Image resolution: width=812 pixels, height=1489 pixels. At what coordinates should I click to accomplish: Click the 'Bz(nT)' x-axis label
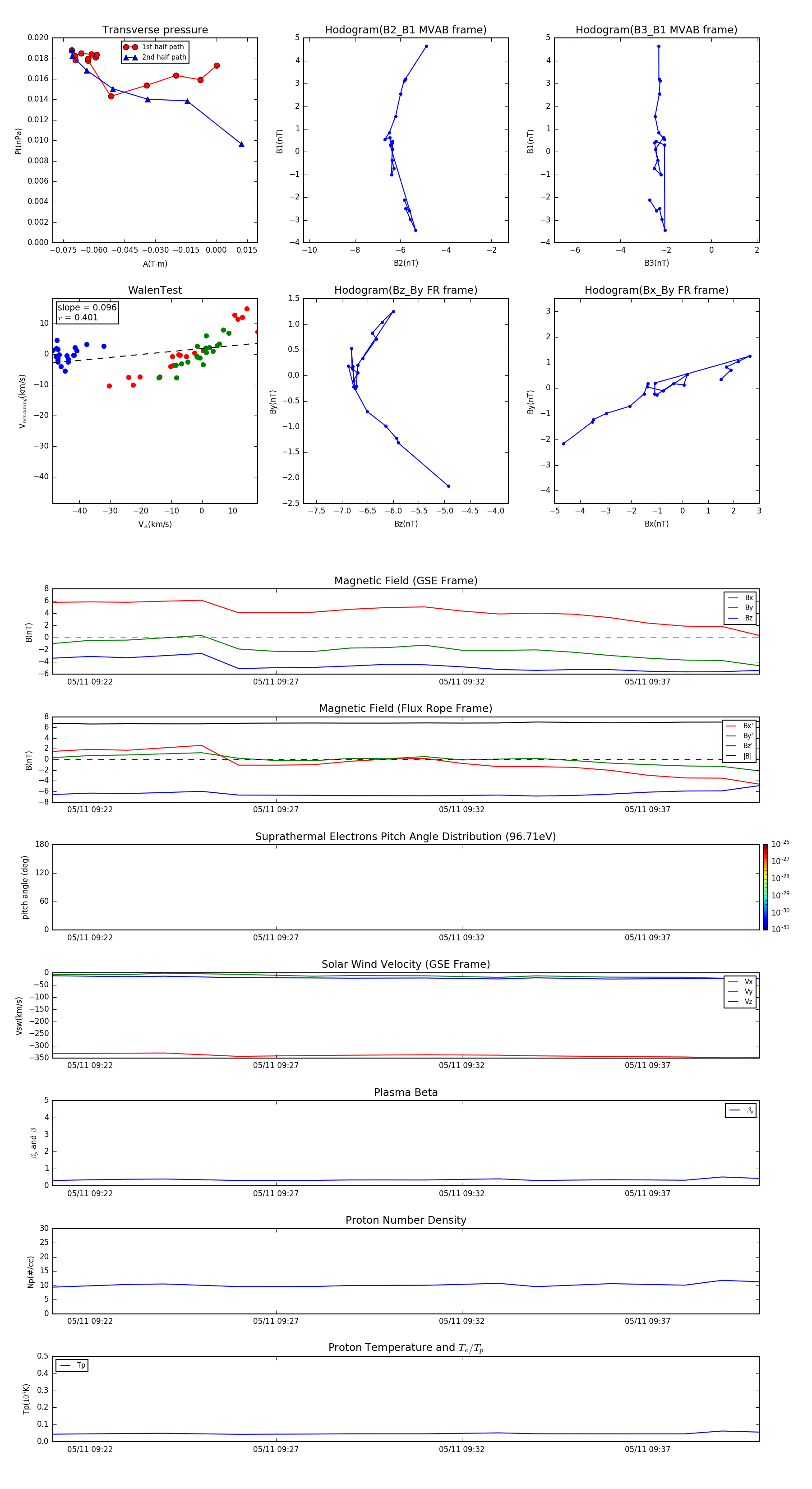point(406,524)
